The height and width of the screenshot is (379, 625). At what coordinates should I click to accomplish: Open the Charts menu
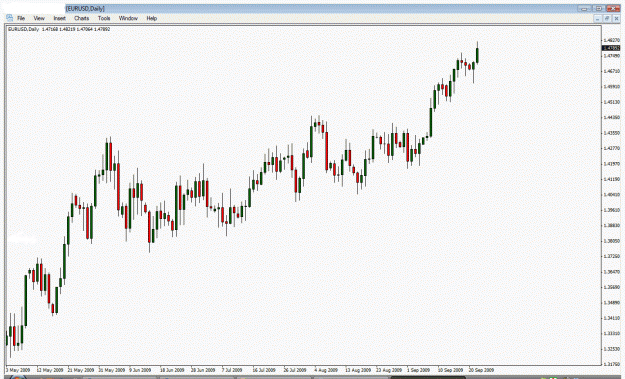point(81,18)
